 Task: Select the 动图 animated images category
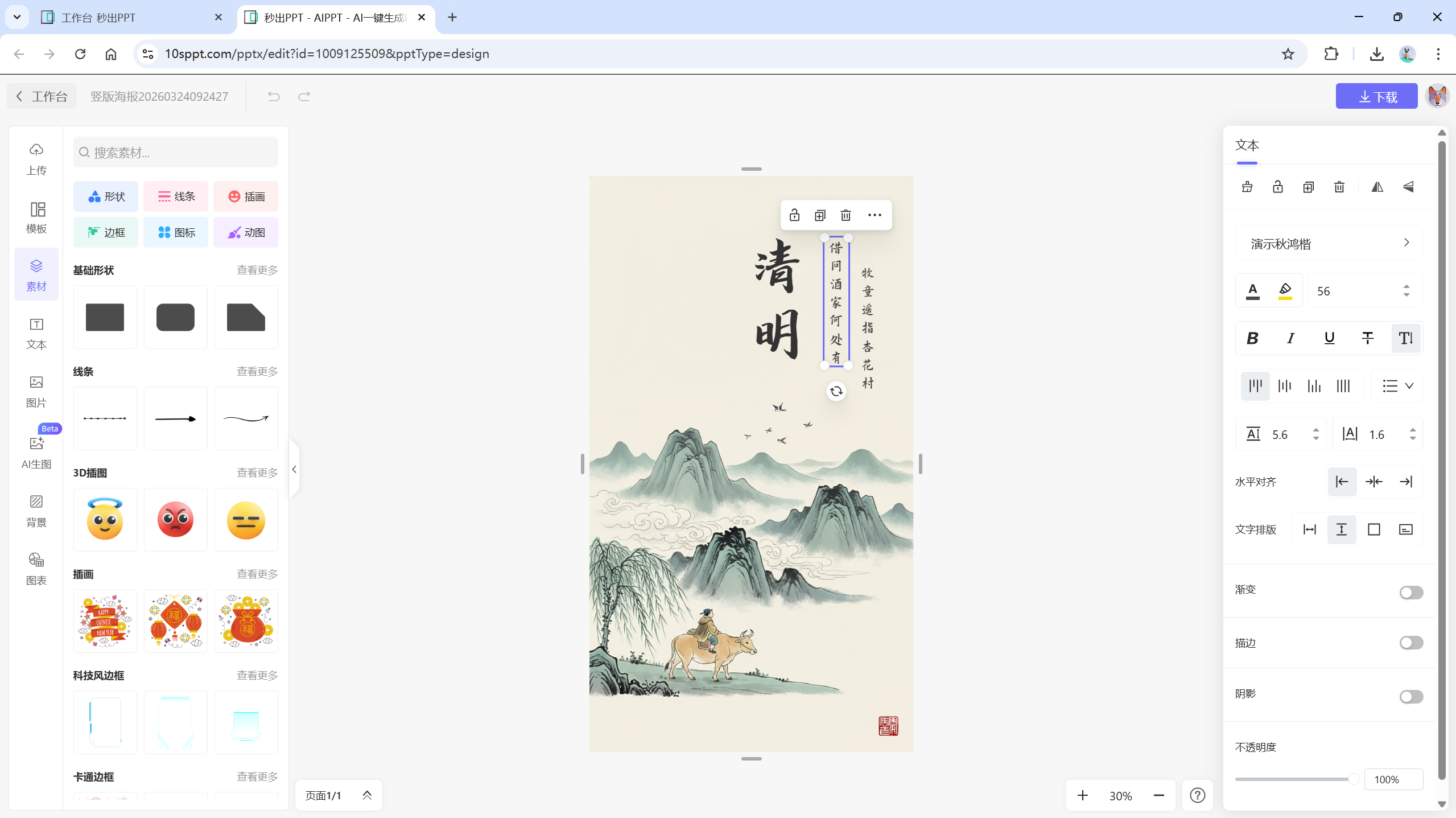(246, 232)
